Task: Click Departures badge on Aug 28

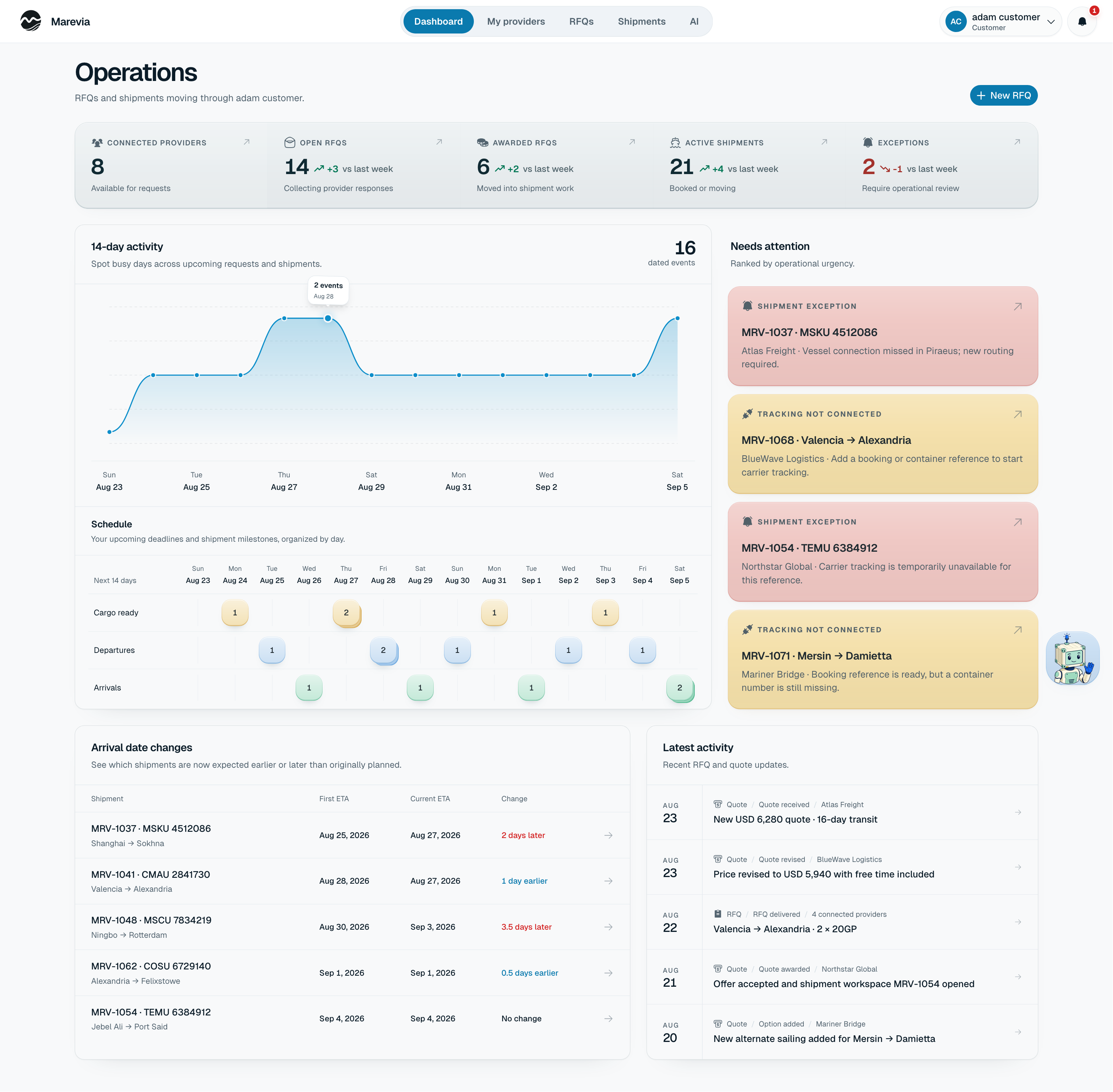Action: click(x=383, y=650)
